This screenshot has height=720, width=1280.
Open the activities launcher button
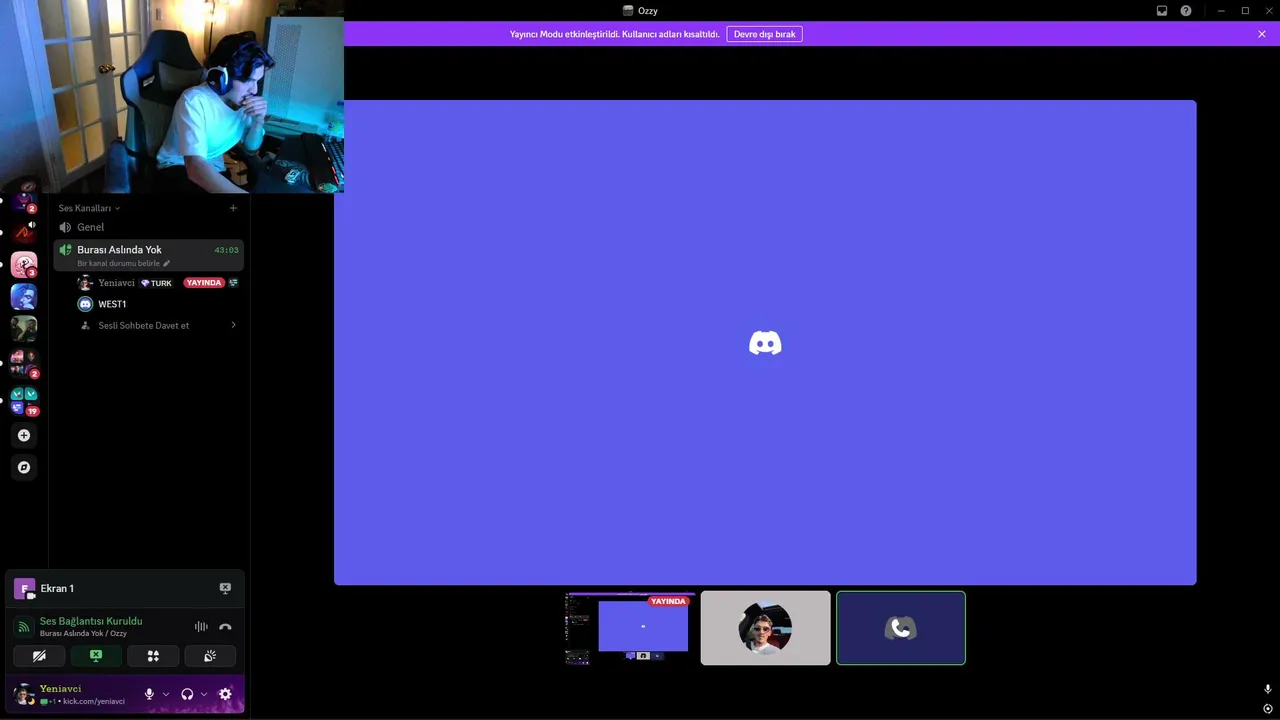(153, 656)
